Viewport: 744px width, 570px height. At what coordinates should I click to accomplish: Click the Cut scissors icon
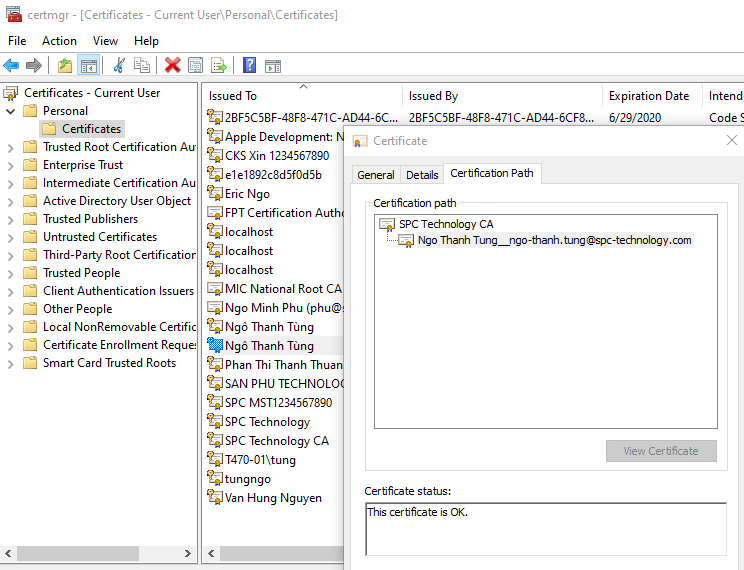click(119, 66)
